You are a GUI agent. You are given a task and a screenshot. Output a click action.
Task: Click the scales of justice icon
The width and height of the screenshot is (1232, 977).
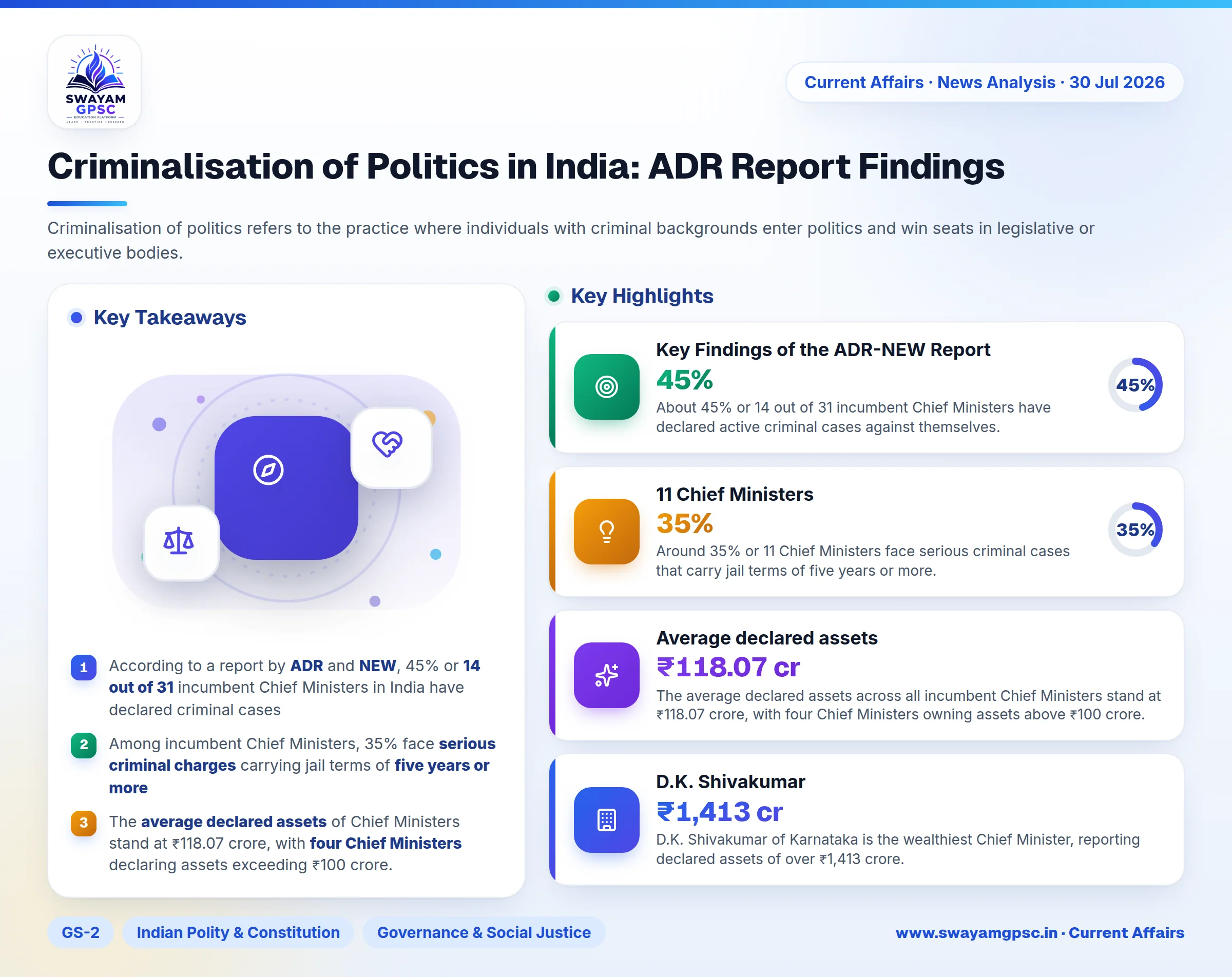179,541
